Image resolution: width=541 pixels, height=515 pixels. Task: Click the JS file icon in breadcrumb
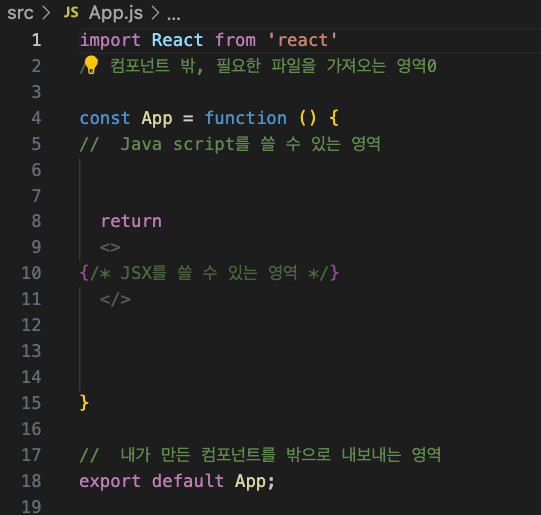coord(71,13)
